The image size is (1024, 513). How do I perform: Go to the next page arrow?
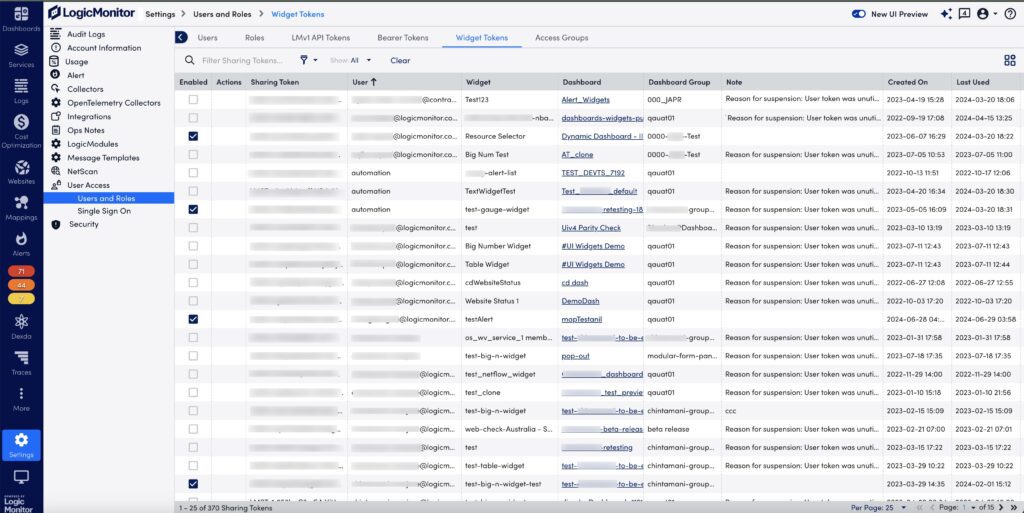1001,507
